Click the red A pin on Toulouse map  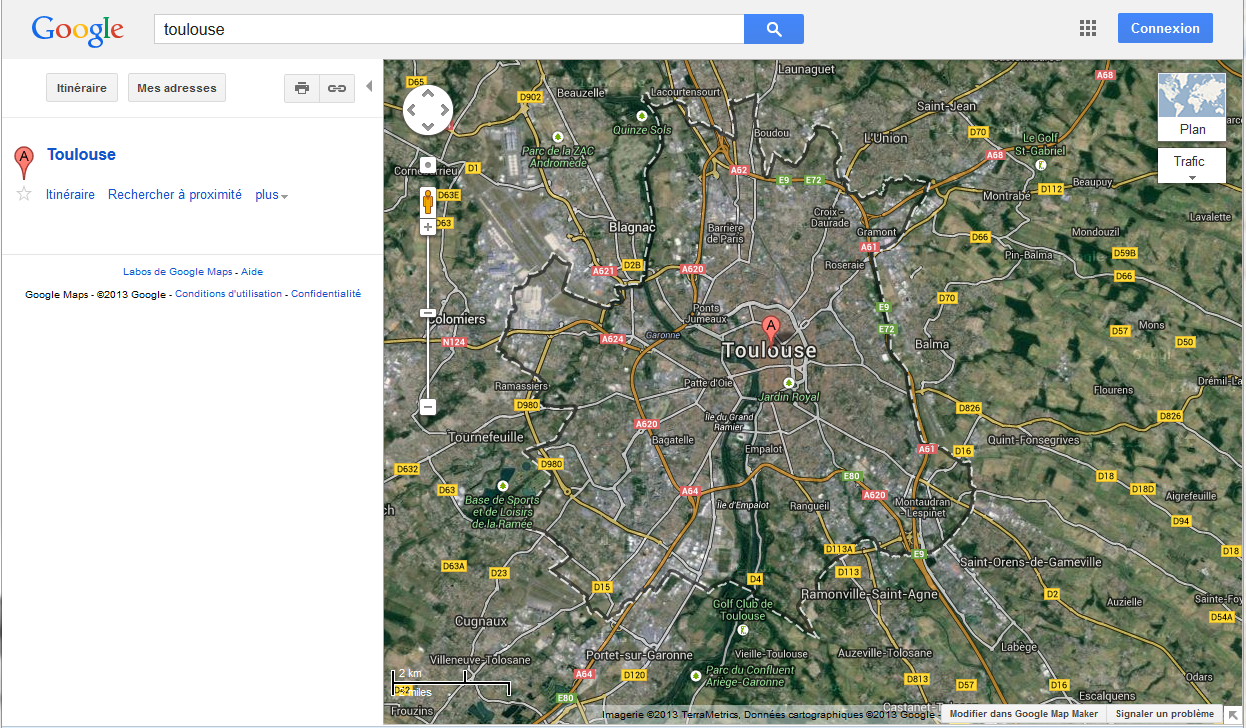tap(771, 331)
